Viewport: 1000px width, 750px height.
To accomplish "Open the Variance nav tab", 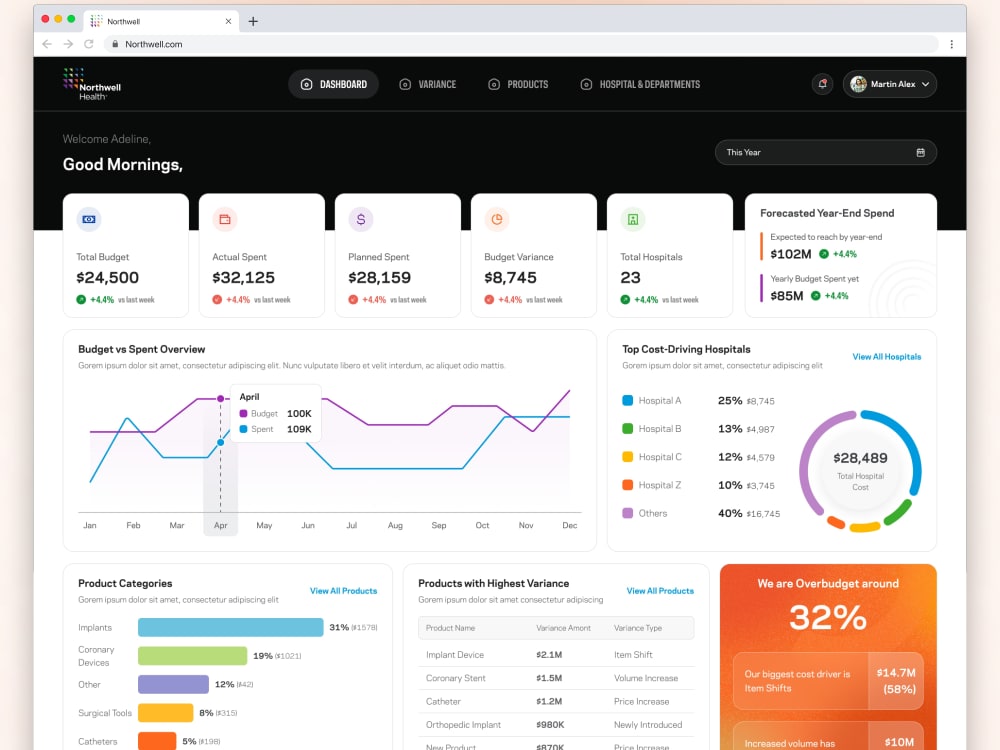I will 428,84.
